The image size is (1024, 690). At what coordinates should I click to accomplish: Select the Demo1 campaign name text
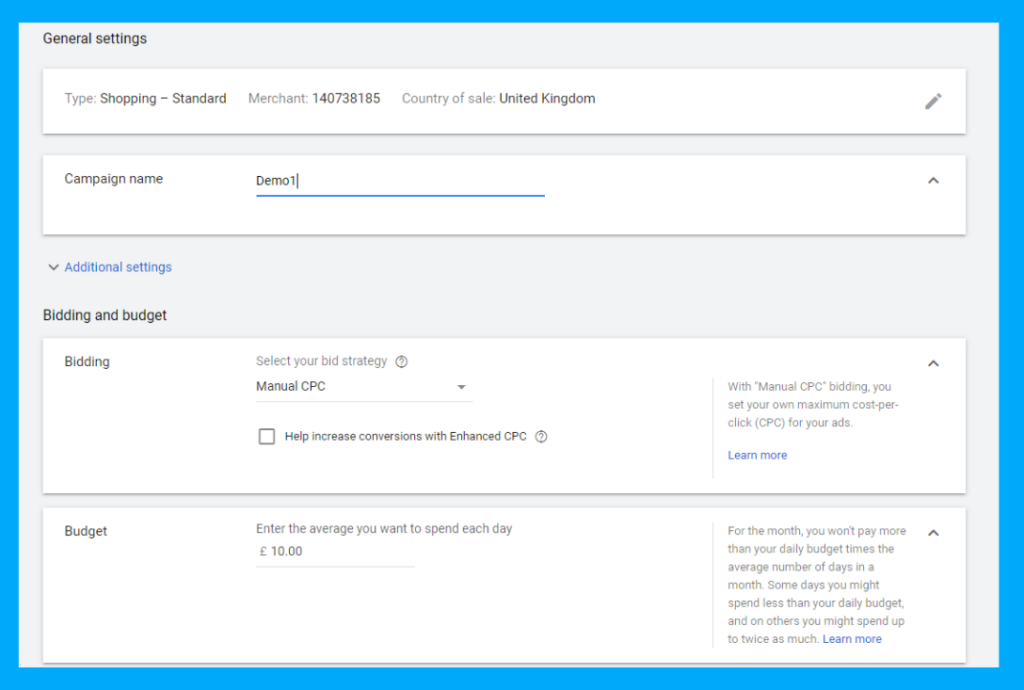[277, 183]
